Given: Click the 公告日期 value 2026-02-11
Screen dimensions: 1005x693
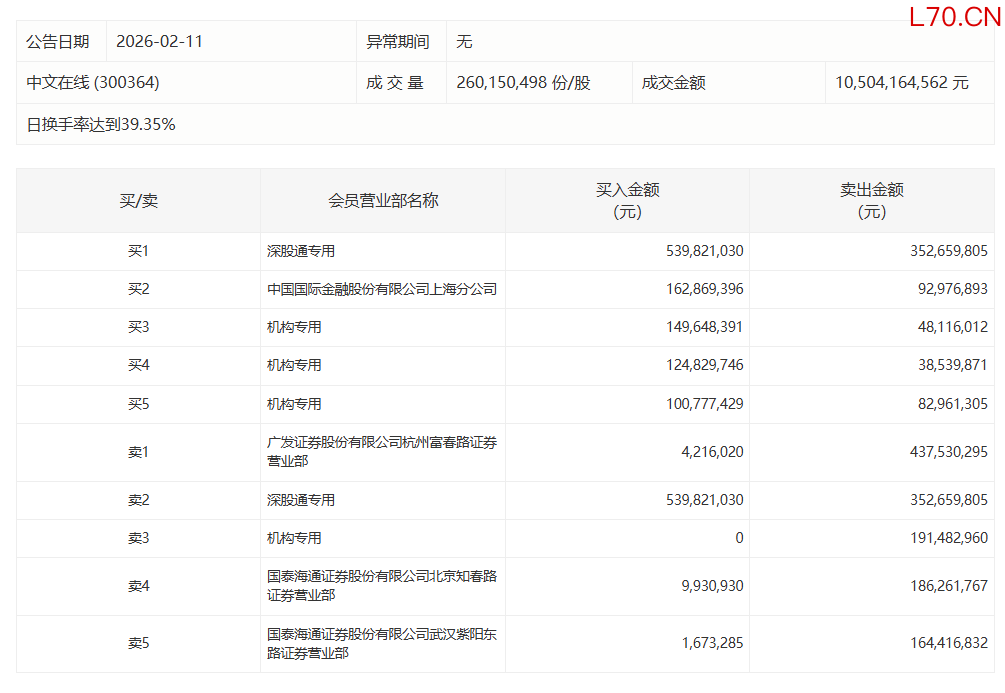Looking at the screenshot, I should coord(159,42).
